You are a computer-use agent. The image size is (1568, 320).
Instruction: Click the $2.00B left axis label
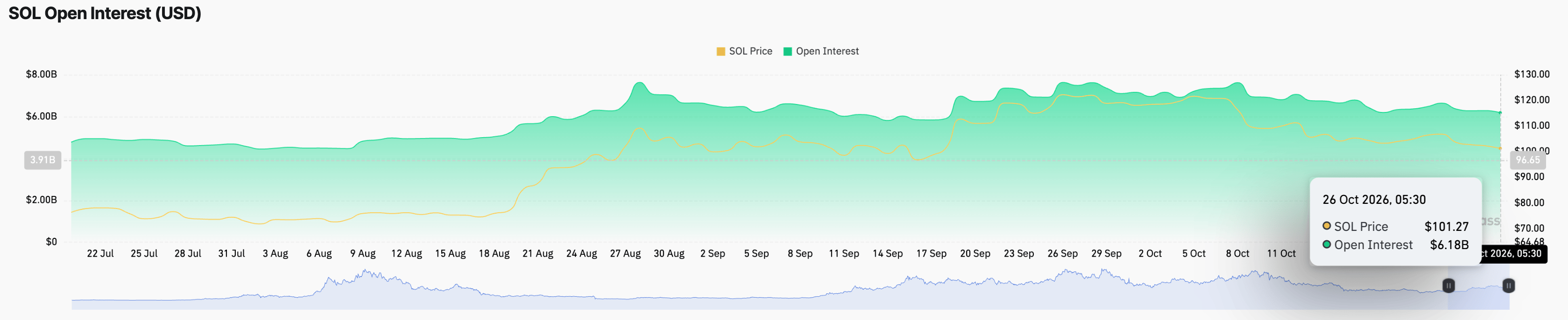click(x=42, y=200)
